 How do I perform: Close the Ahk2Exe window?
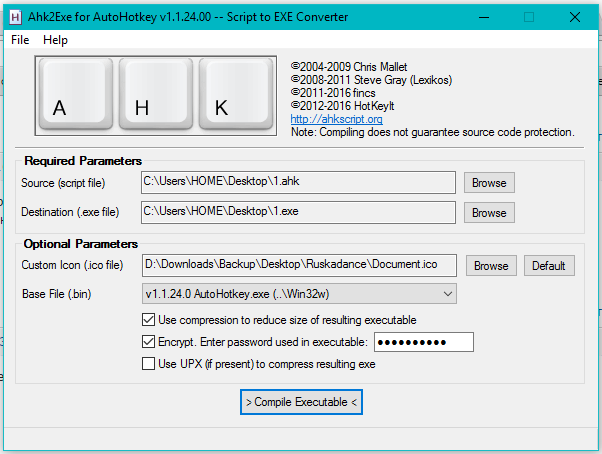575,17
